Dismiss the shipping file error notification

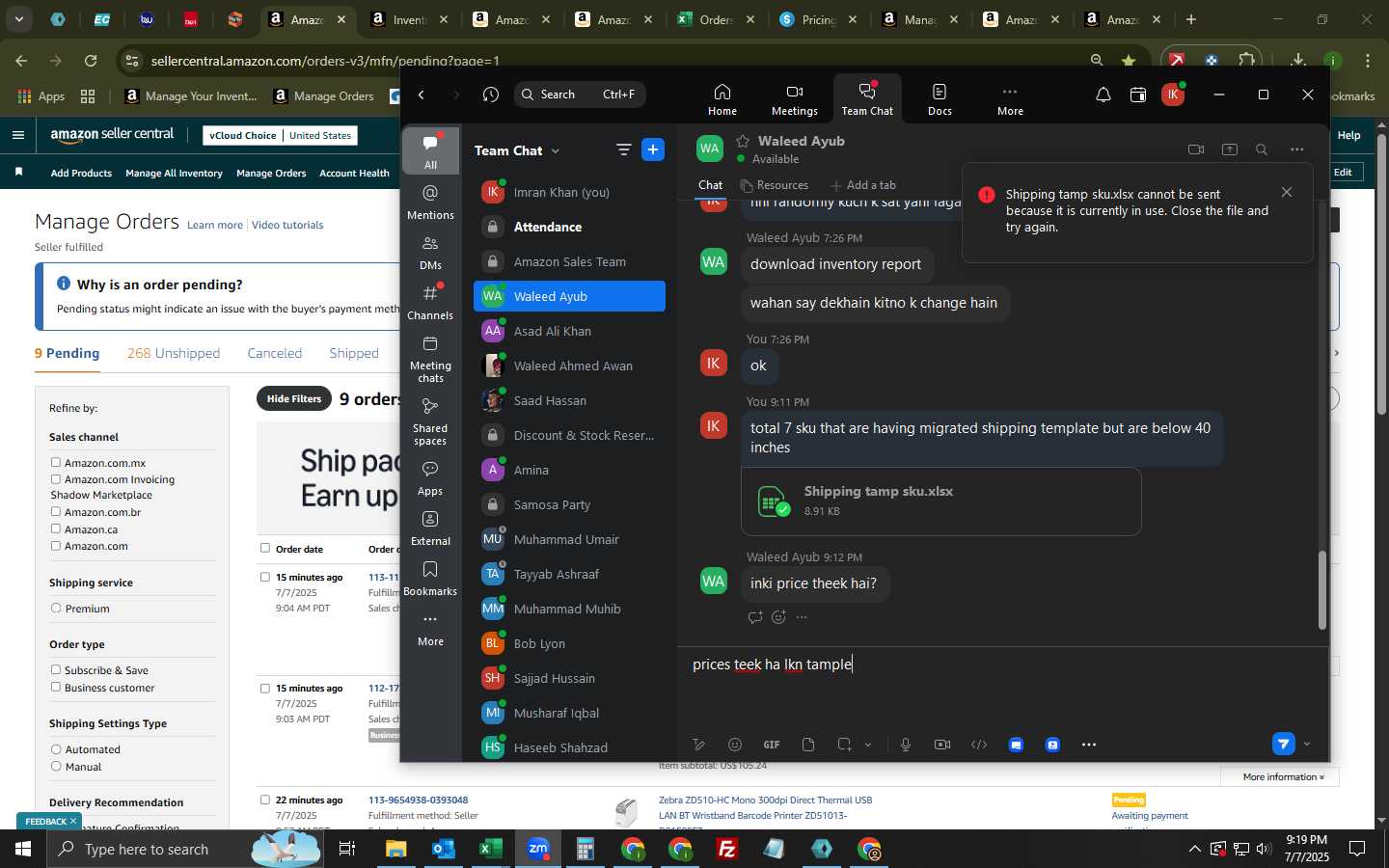tap(1287, 192)
